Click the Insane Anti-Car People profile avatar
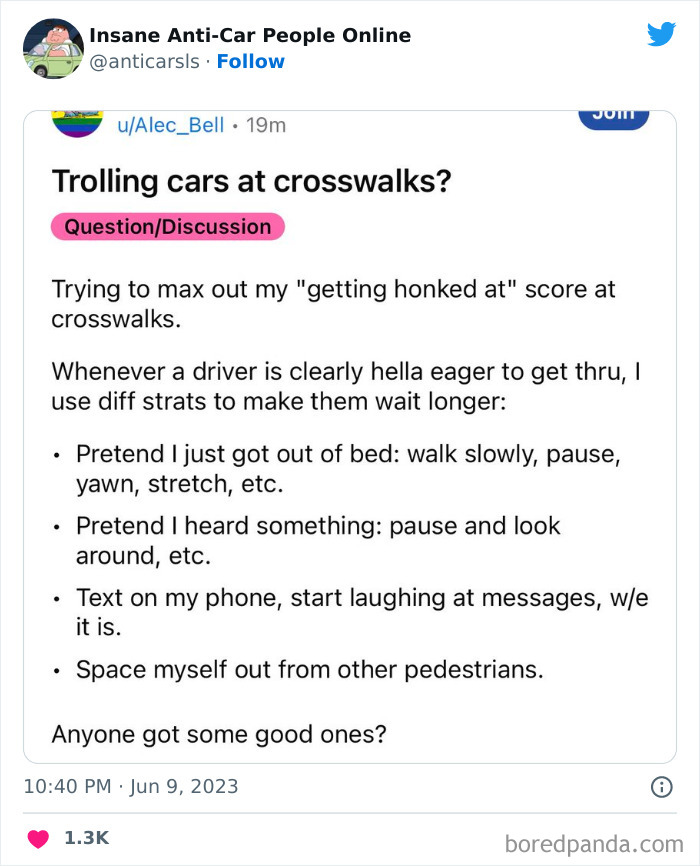The height and width of the screenshot is (866, 700). (x=53, y=47)
